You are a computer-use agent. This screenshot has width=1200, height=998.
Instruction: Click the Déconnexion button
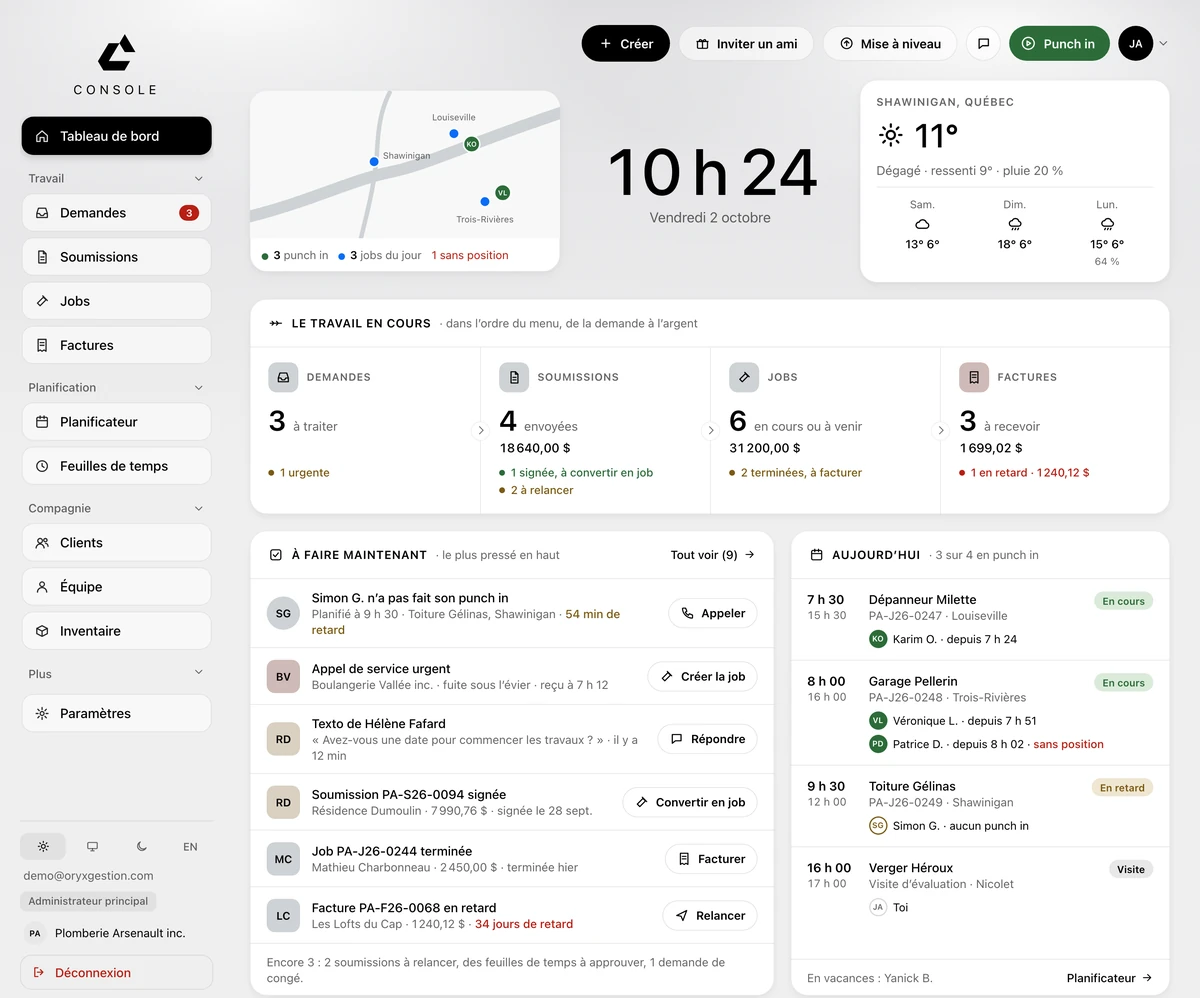[x=117, y=972]
